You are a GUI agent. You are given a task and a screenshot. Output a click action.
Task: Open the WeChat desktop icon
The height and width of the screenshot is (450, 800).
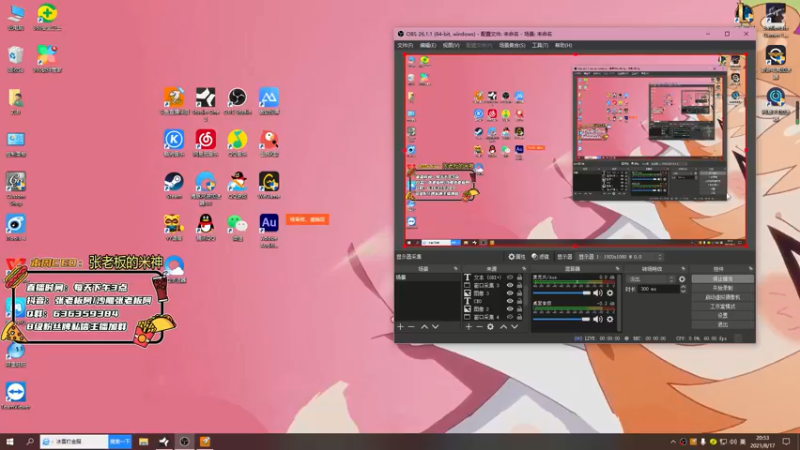237,227
